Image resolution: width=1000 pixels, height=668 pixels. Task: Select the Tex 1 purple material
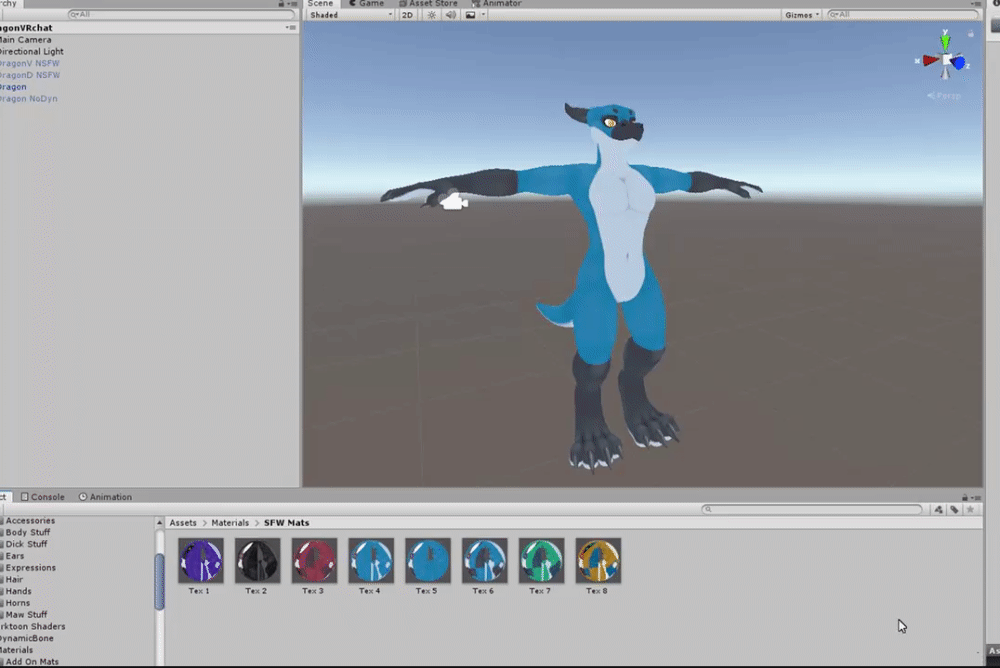click(x=200, y=560)
